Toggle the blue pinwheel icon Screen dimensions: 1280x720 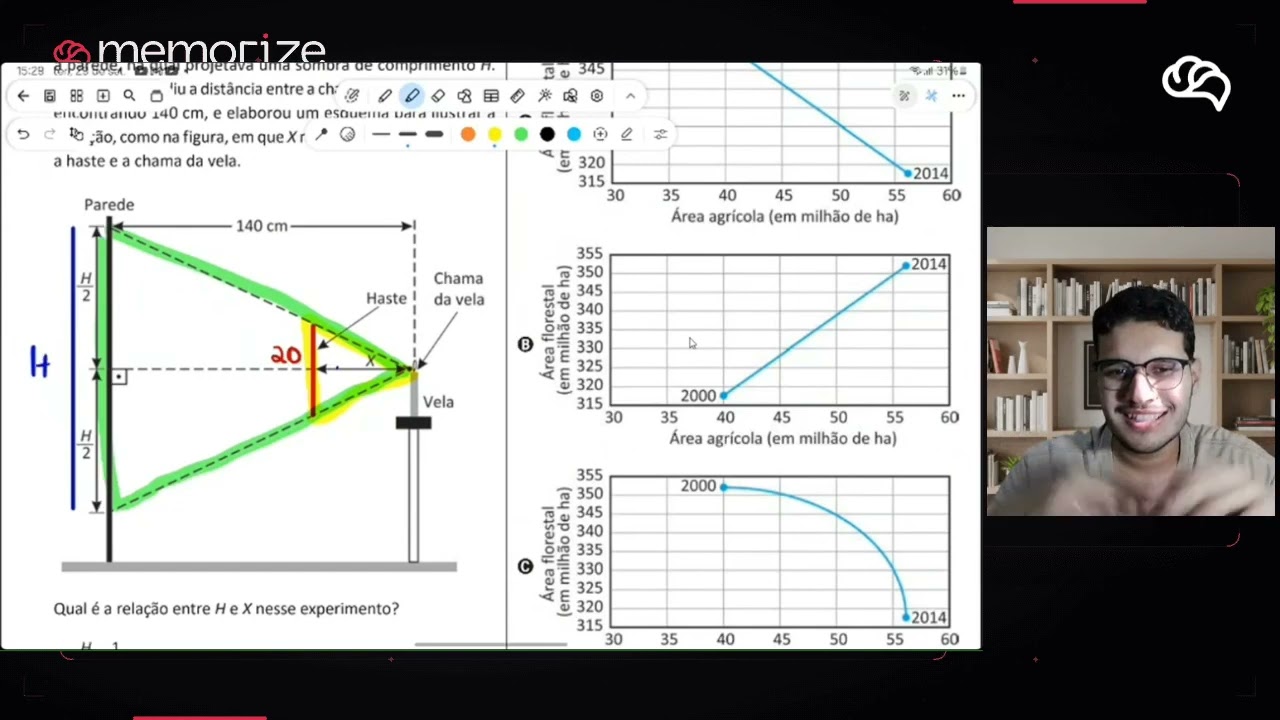coord(931,96)
